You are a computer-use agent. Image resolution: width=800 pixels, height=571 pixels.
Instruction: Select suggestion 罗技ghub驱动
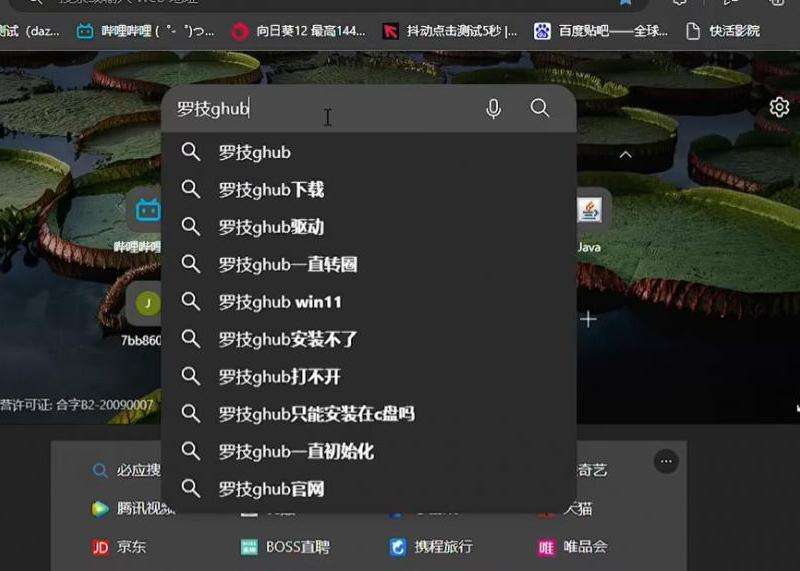point(369,227)
